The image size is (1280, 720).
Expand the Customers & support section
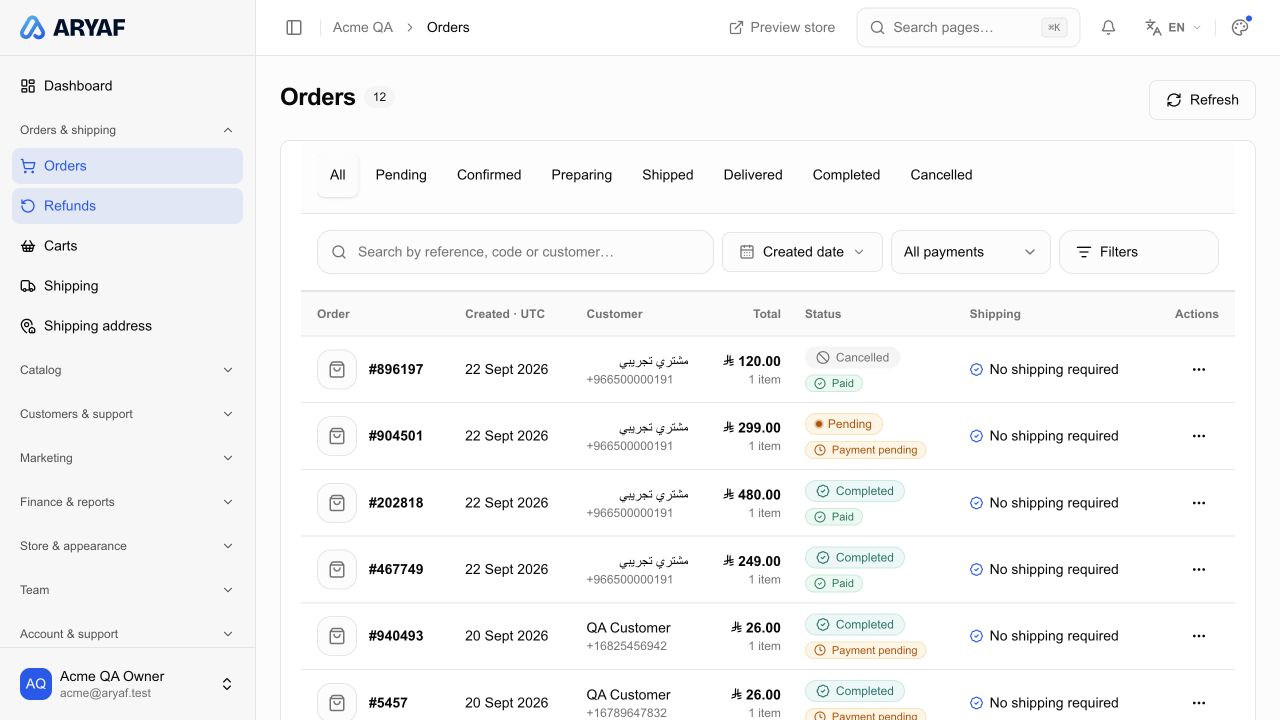pyautogui.click(x=127, y=414)
